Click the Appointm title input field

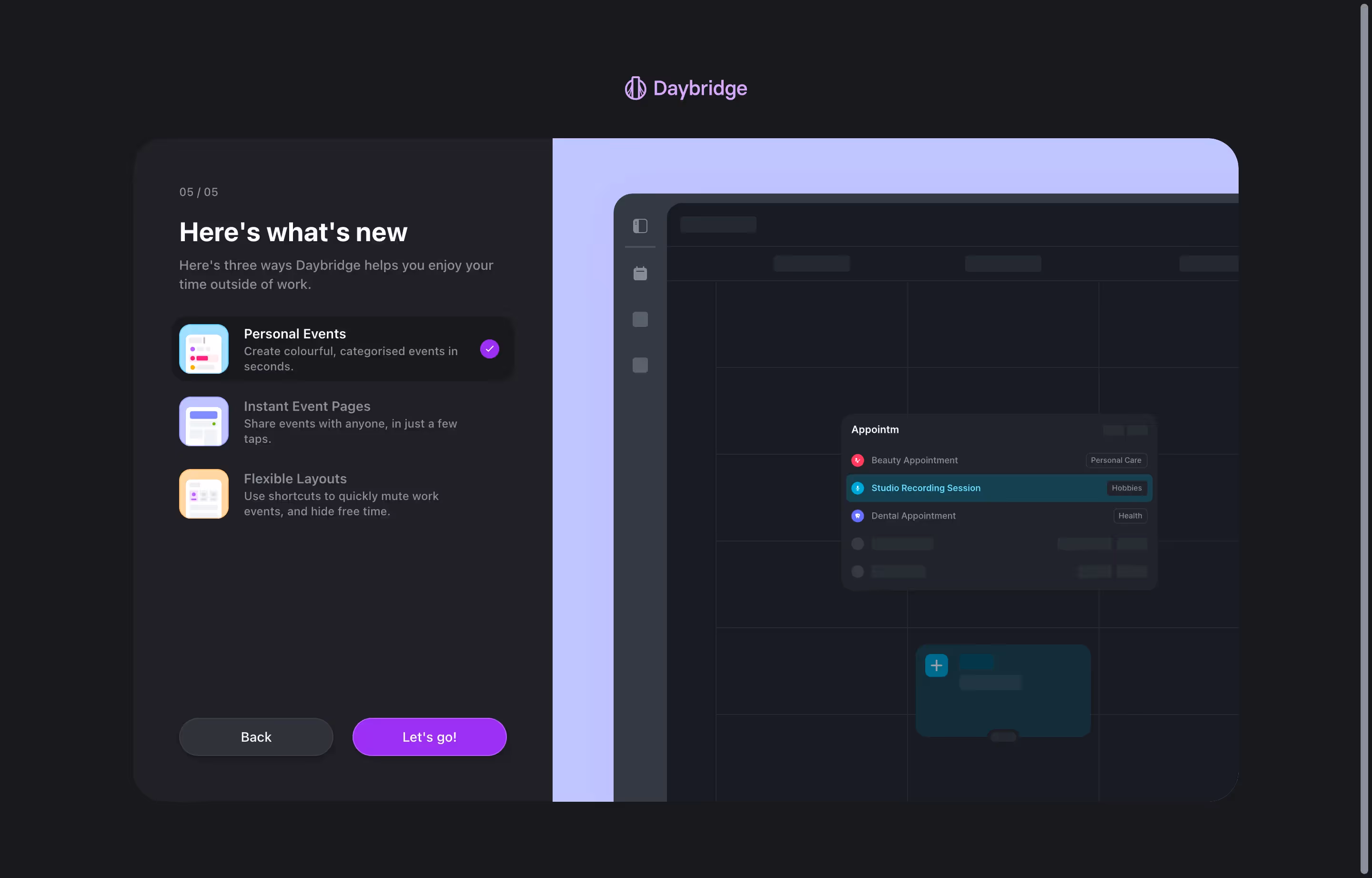875,429
